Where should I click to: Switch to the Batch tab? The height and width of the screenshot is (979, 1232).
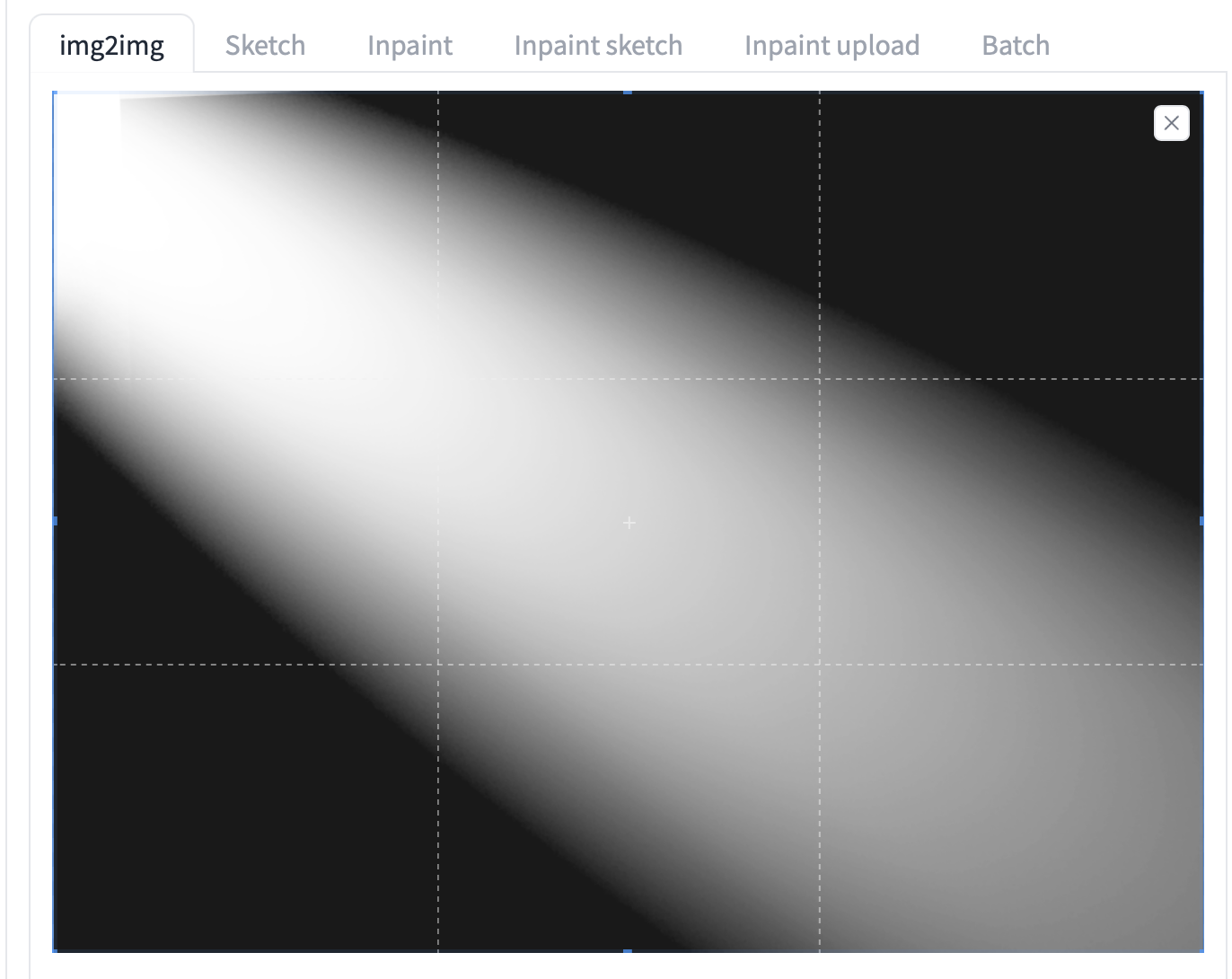coord(1015,45)
